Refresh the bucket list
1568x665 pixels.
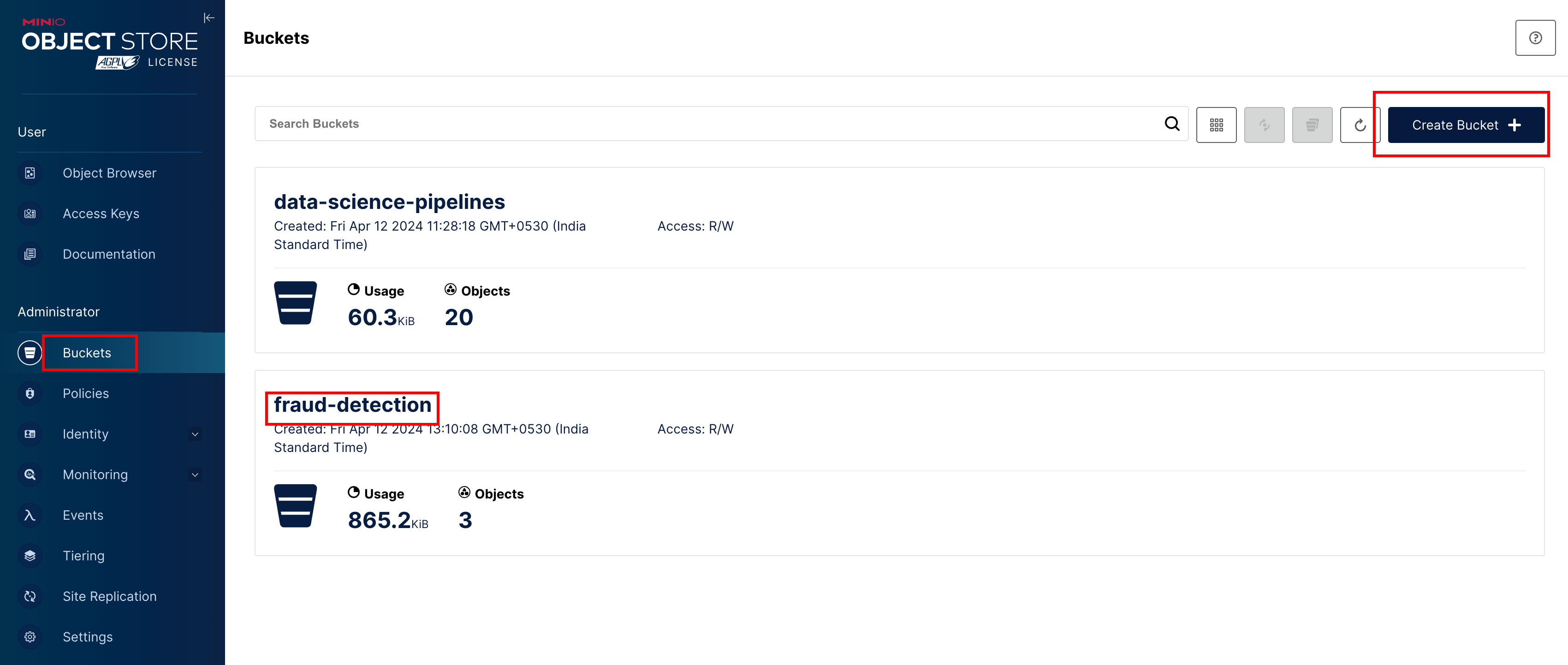(1360, 125)
